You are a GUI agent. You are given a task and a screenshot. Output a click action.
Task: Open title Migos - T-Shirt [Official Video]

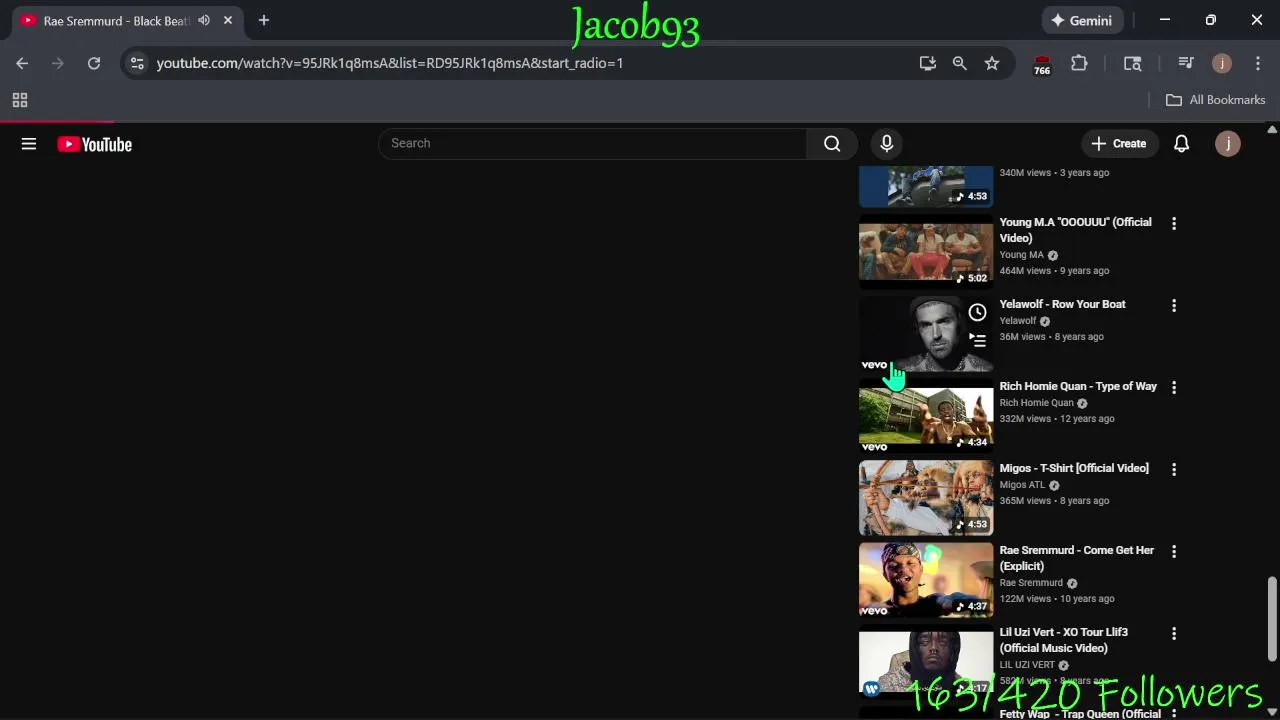coord(1074,468)
